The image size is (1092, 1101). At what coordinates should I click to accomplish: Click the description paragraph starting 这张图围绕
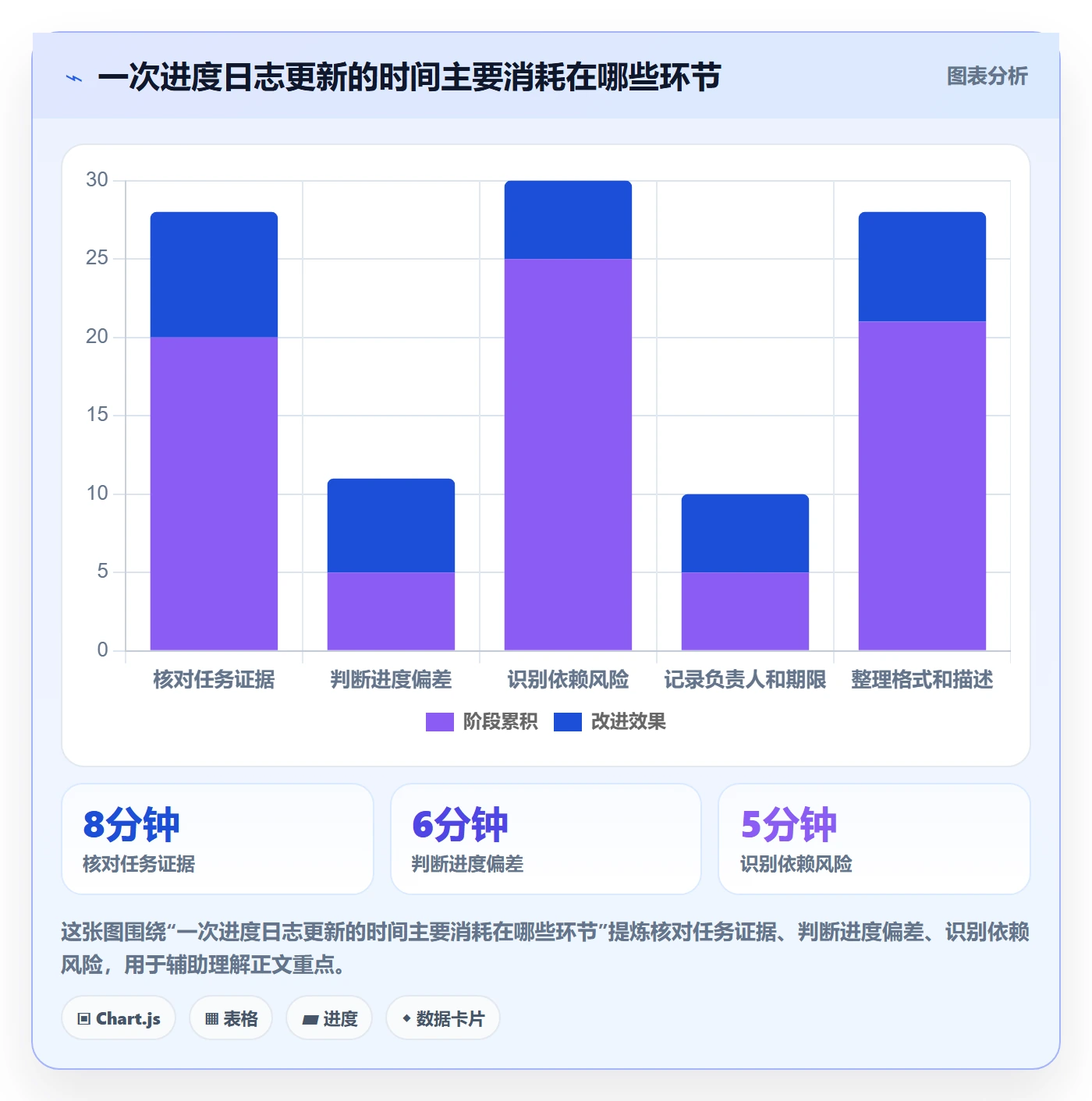(545, 948)
